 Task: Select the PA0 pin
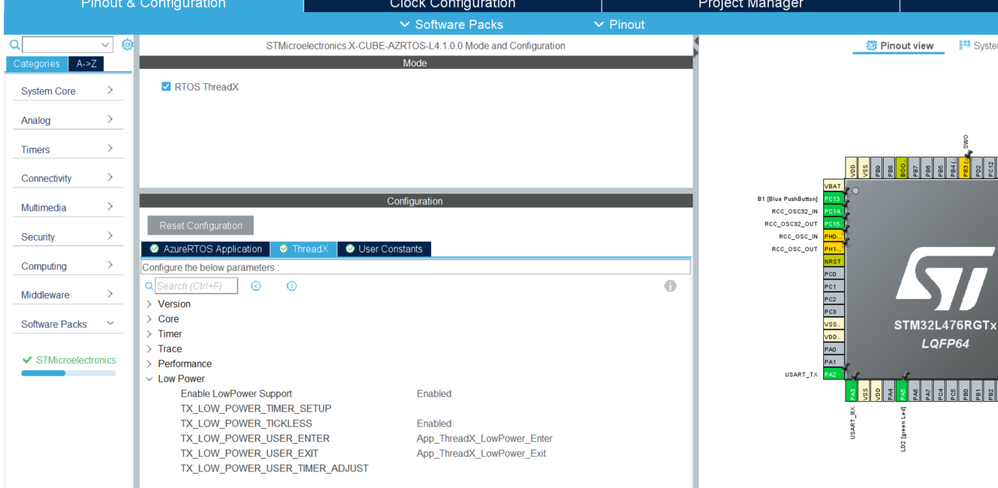coord(834,349)
